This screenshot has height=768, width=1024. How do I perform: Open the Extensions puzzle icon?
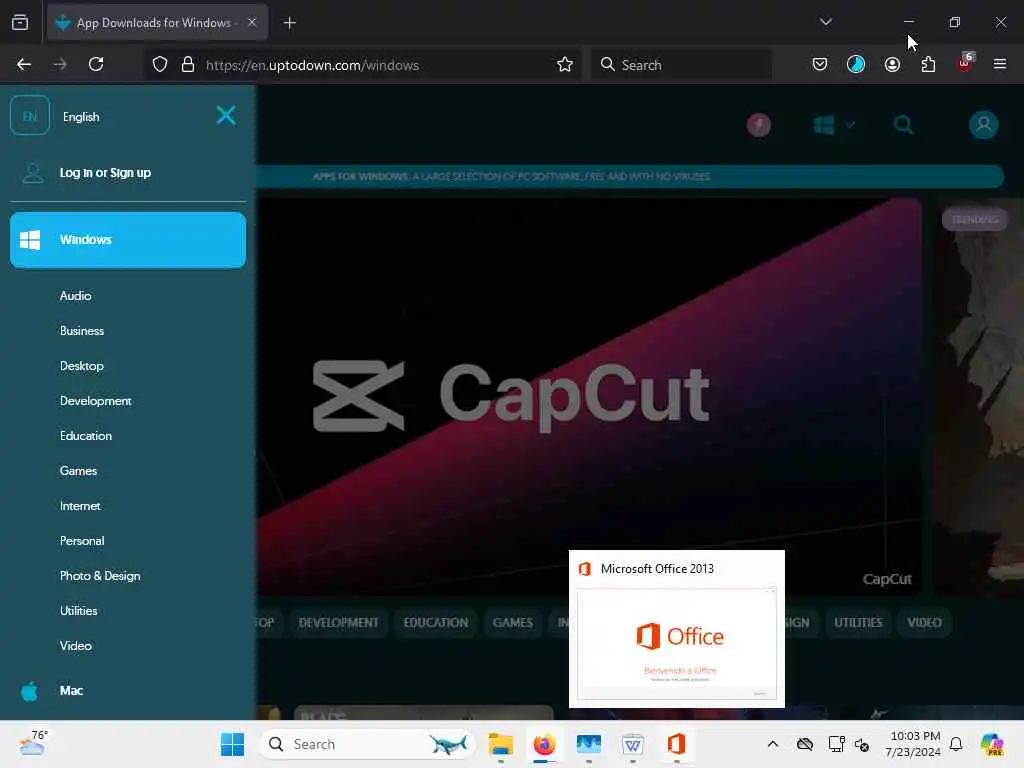[928, 64]
